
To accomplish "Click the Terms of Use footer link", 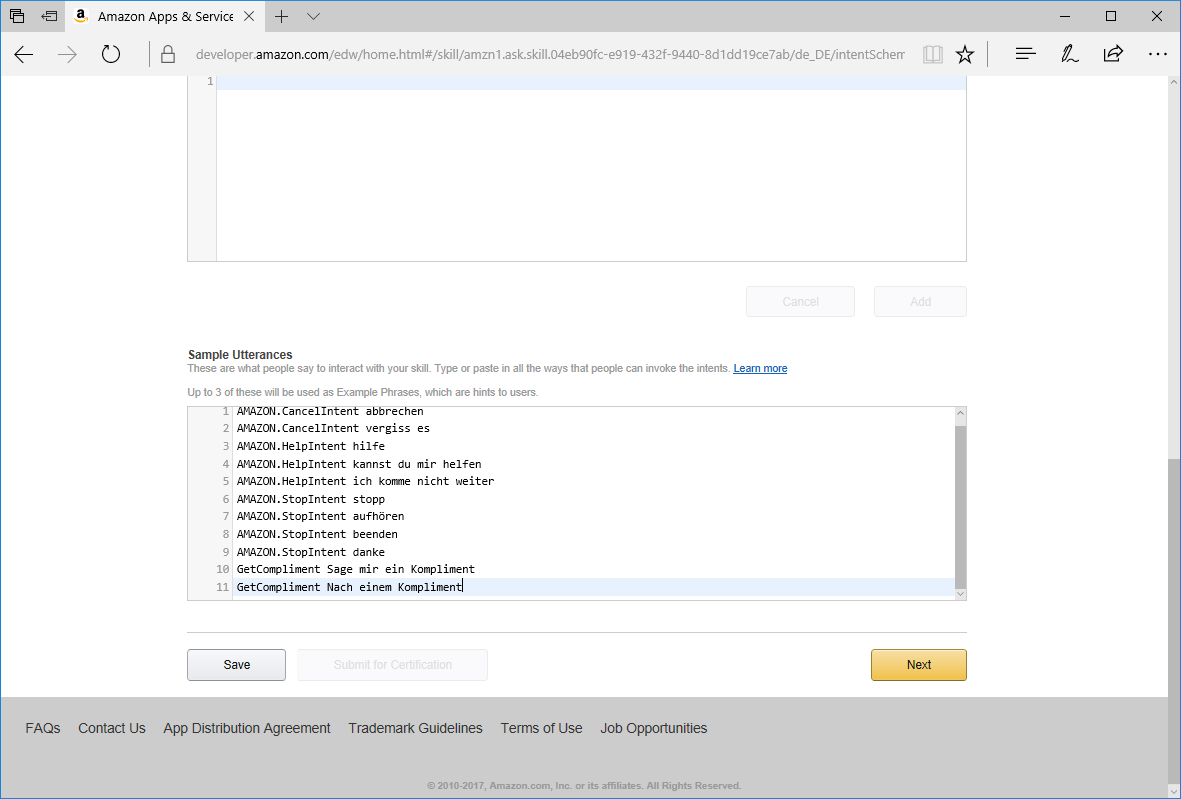I will pos(541,728).
